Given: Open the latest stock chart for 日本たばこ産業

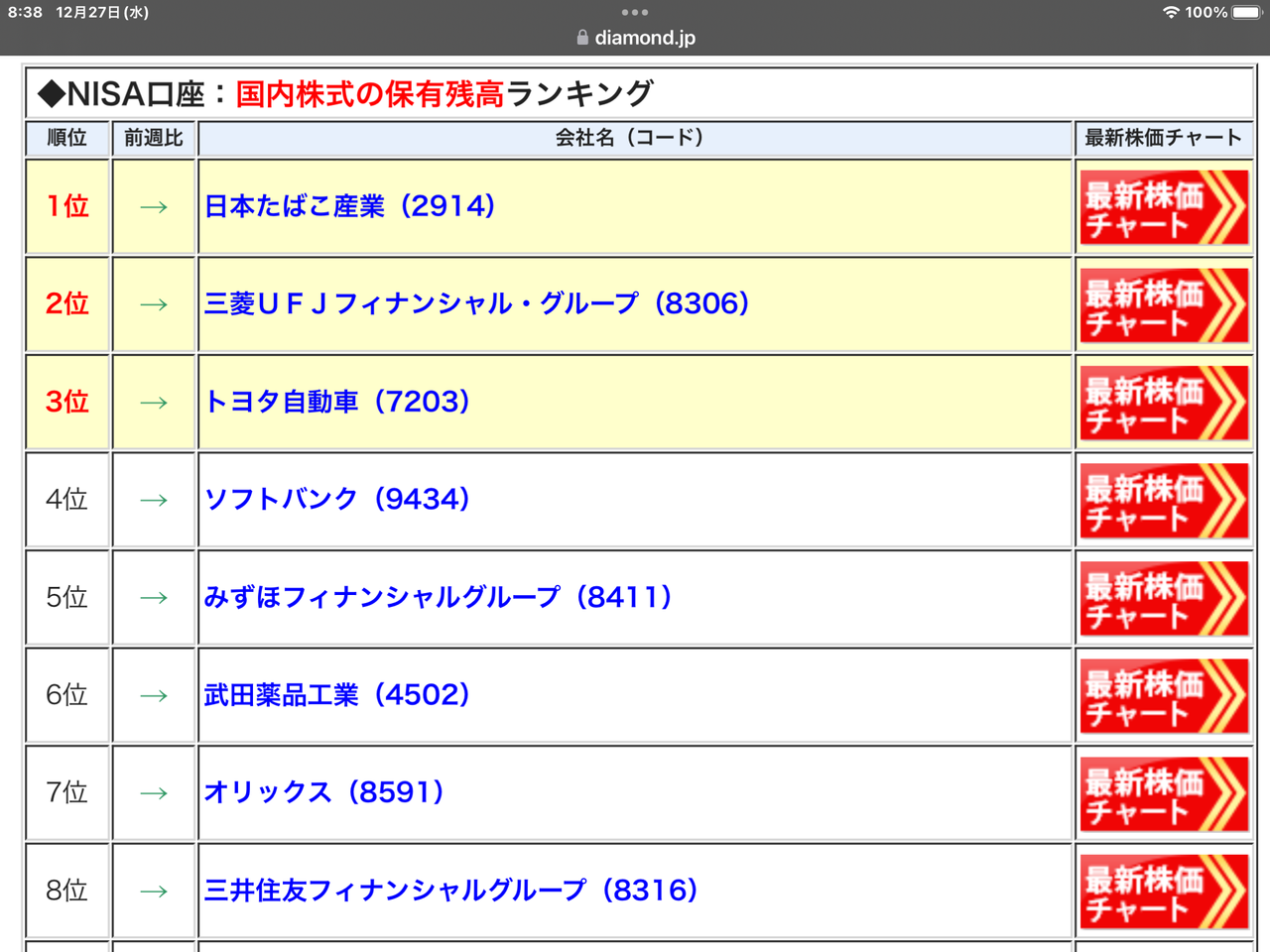Looking at the screenshot, I should [x=1163, y=207].
